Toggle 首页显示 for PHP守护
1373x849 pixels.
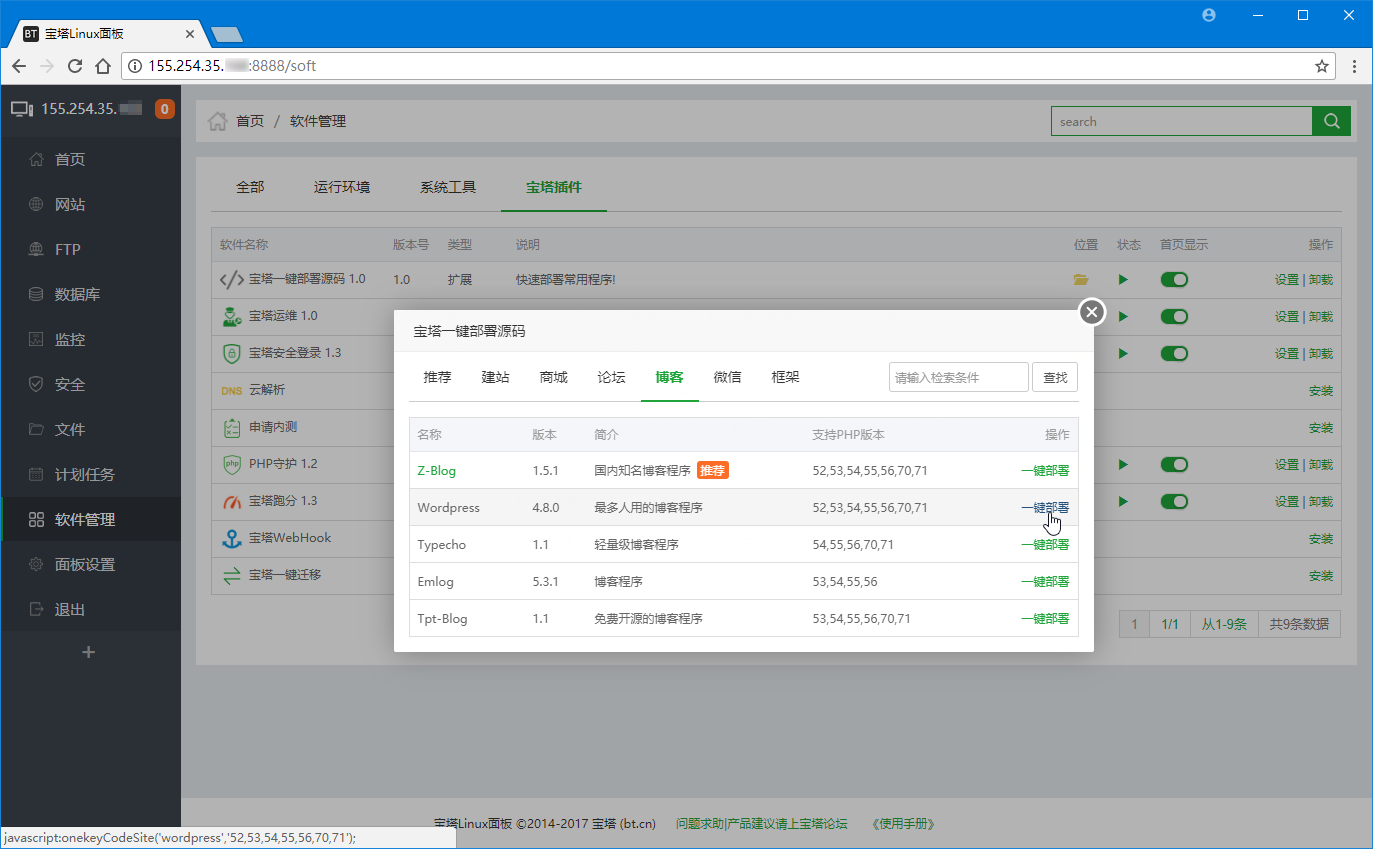click(1174, 464)
